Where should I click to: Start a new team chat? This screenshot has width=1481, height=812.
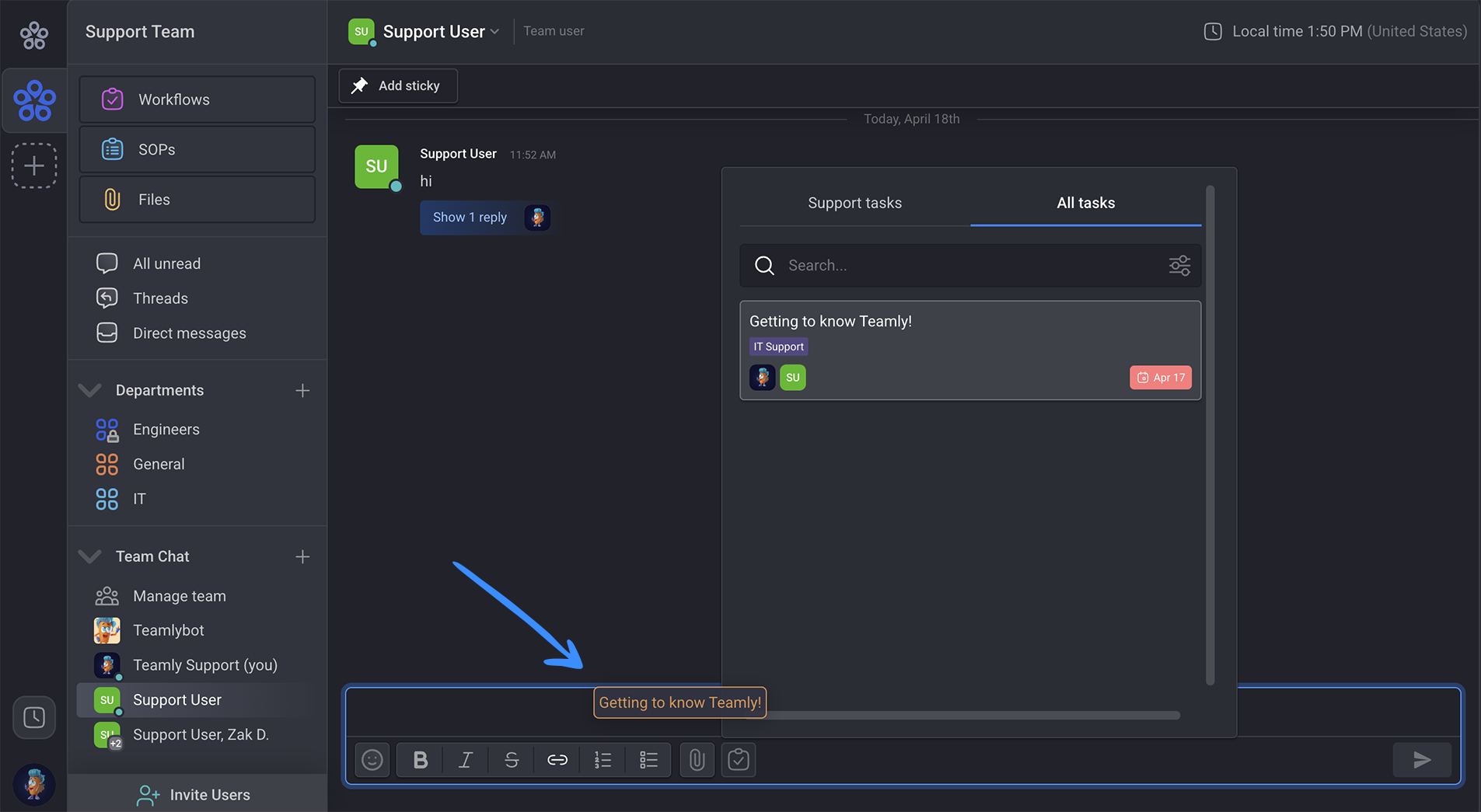[302, 556]
